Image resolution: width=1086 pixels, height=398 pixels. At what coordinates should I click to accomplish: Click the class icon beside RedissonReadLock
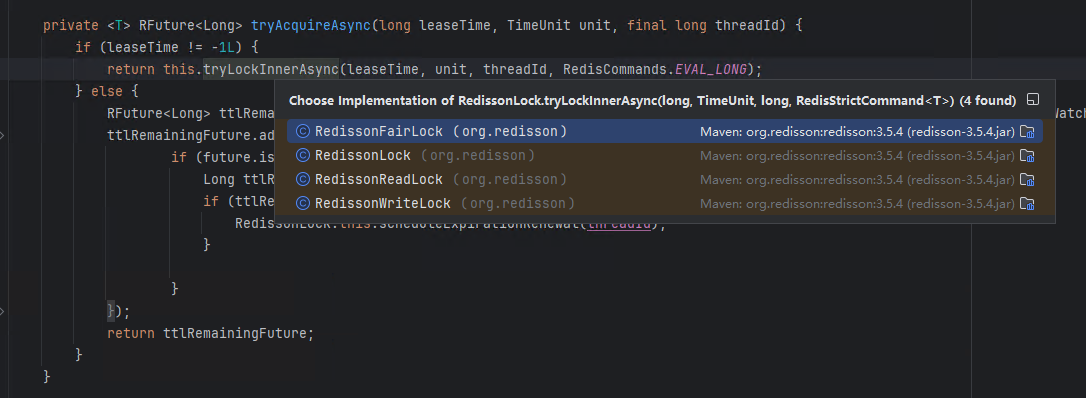coord(302,180)
